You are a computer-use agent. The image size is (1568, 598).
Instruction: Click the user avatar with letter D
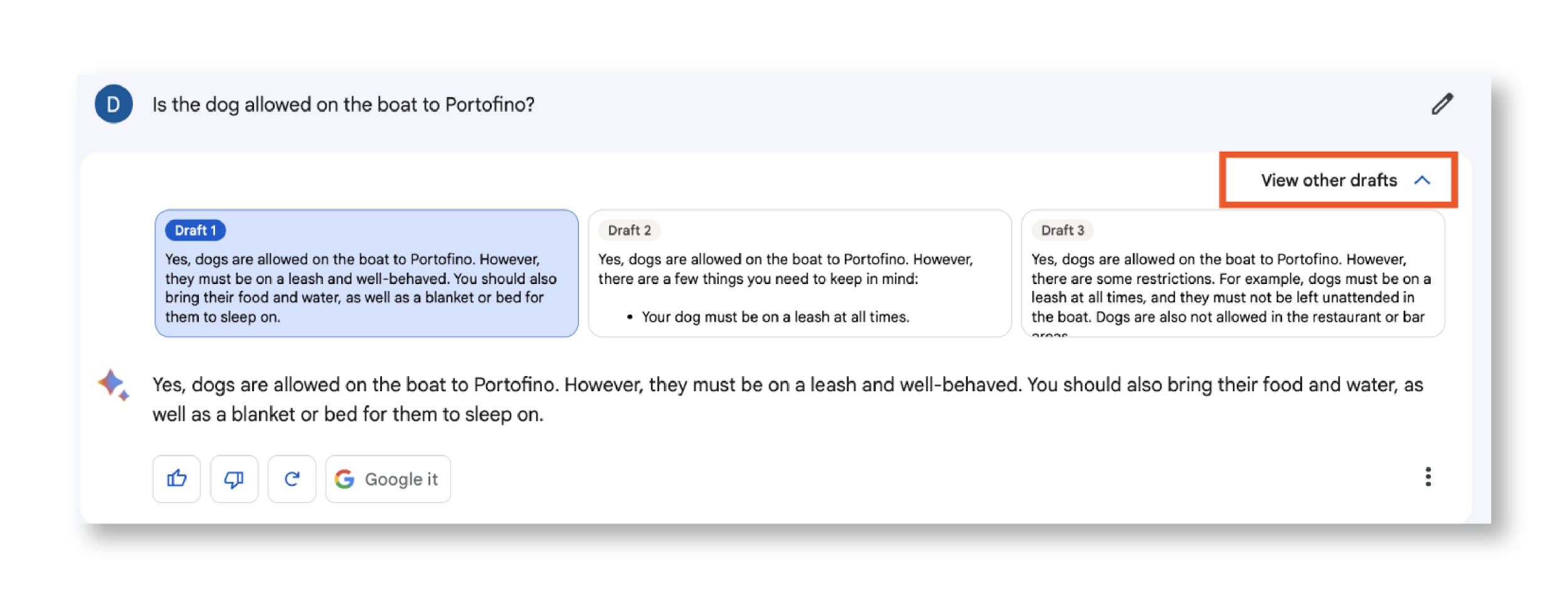(114, 104)
